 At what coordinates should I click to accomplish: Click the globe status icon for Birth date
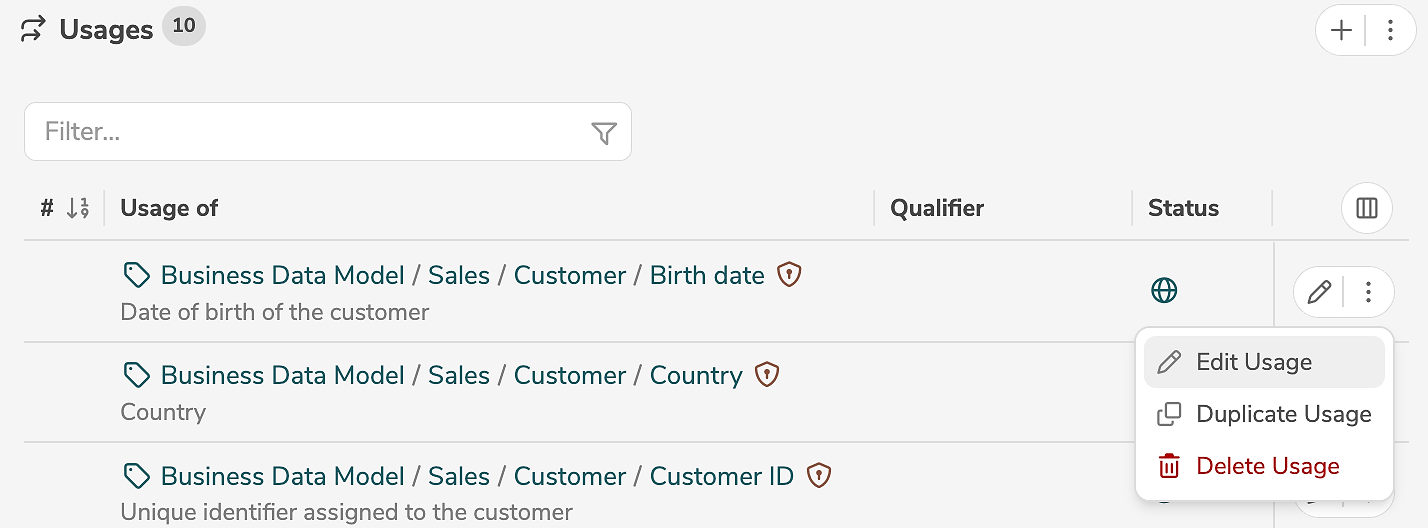(1164, 291)
